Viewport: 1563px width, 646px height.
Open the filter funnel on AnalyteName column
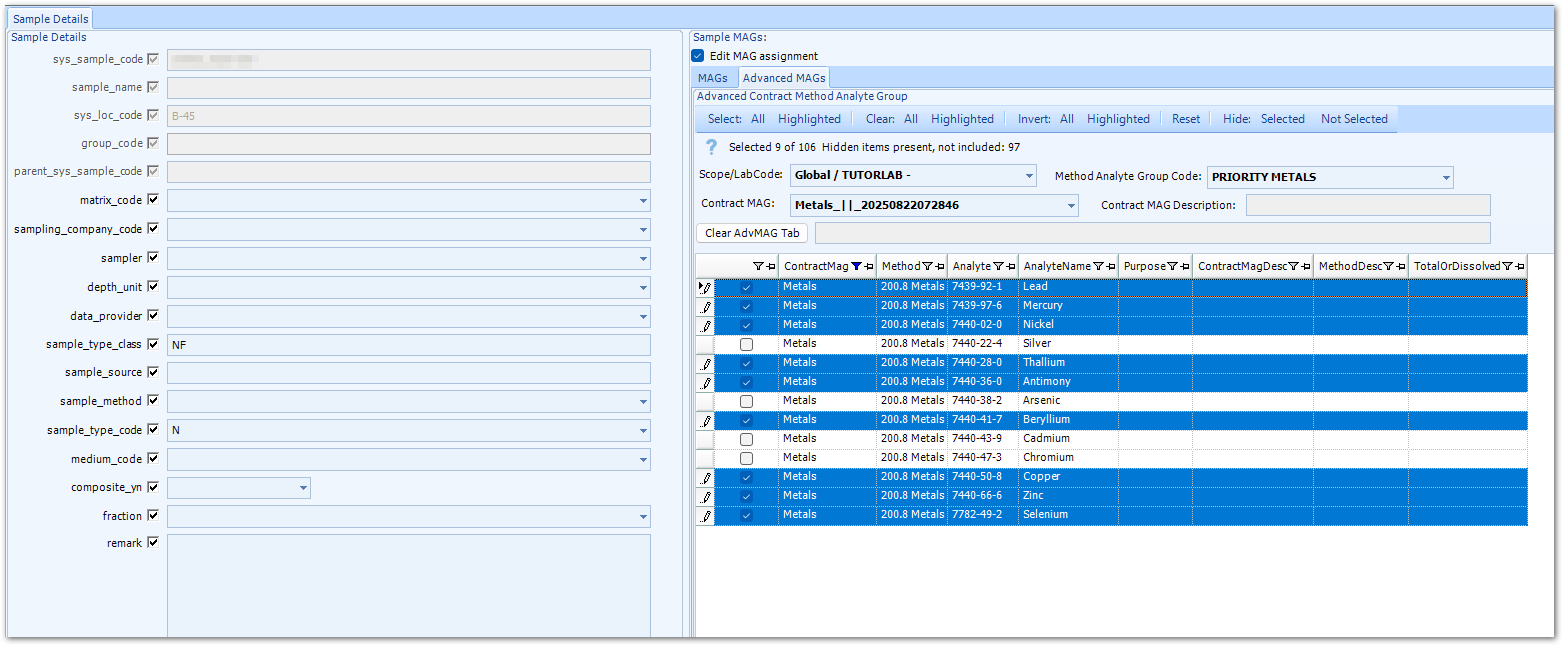[x=1100, y=266]
